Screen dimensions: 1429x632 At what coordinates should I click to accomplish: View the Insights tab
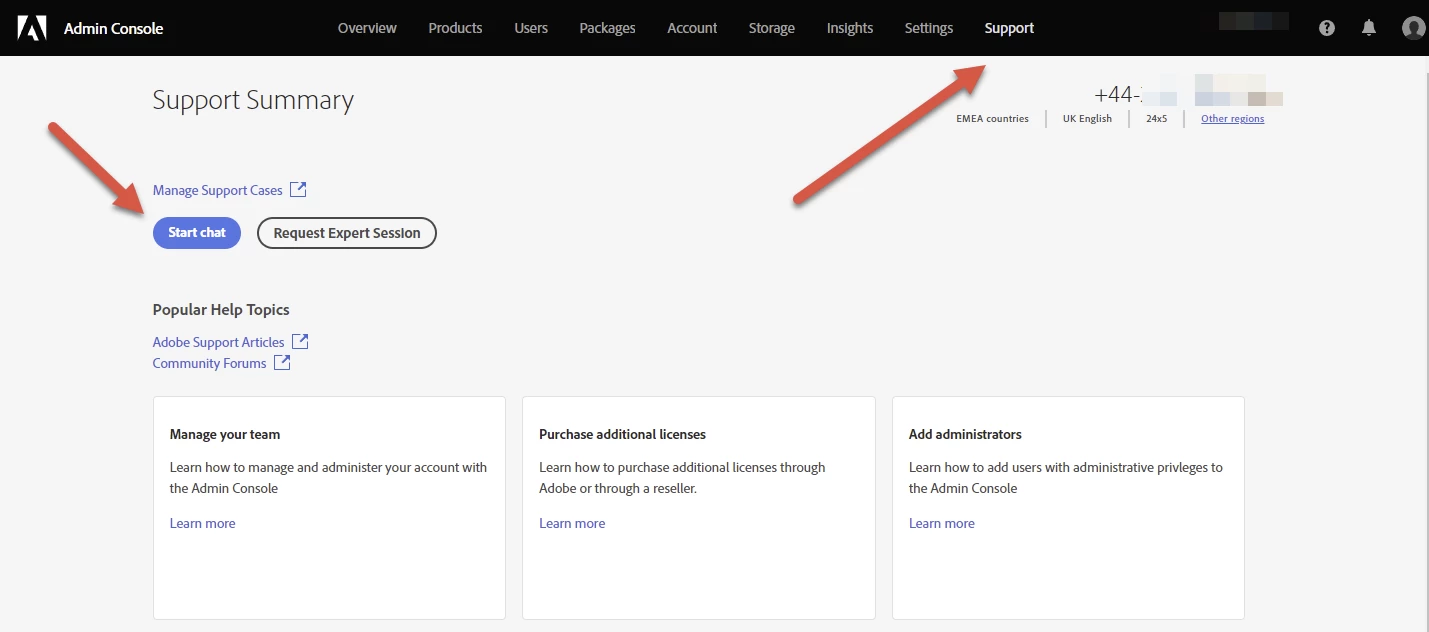tap(850, 28)
